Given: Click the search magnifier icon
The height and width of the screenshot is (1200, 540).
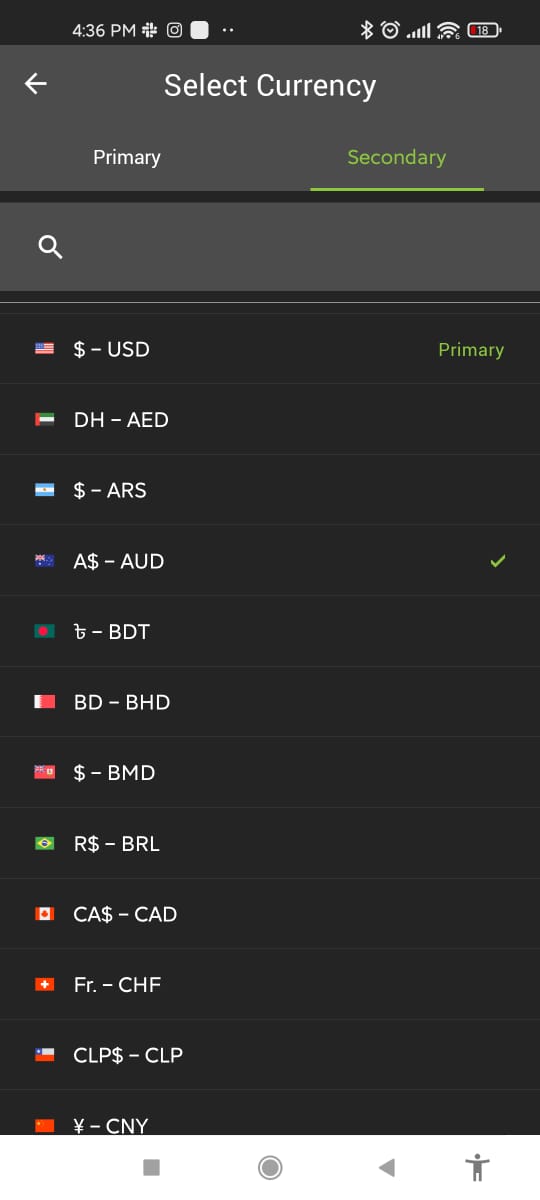Looking at the screenshot, I should pos(50,247).
